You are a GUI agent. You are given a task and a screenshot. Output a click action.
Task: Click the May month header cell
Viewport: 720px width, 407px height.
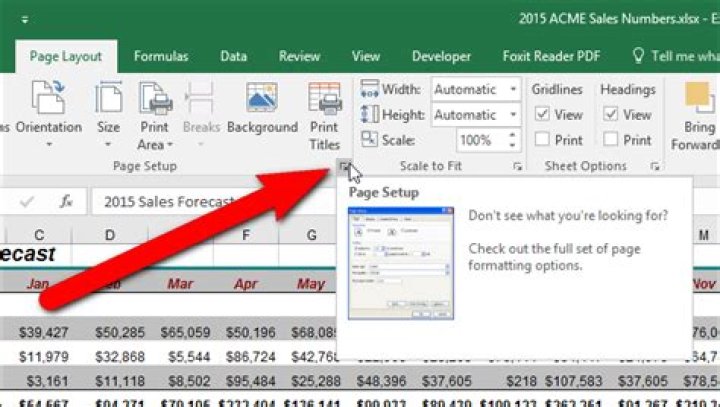point(311,283)
